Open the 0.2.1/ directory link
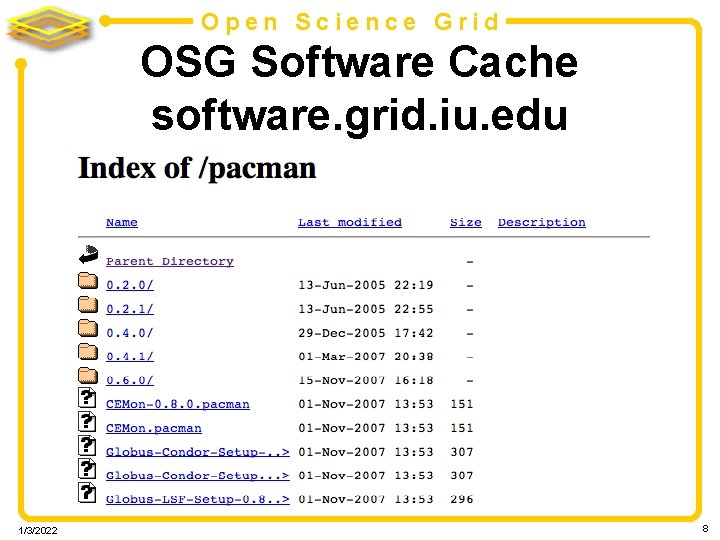Viewport: 720px width, 540px height. coord(130,309)
